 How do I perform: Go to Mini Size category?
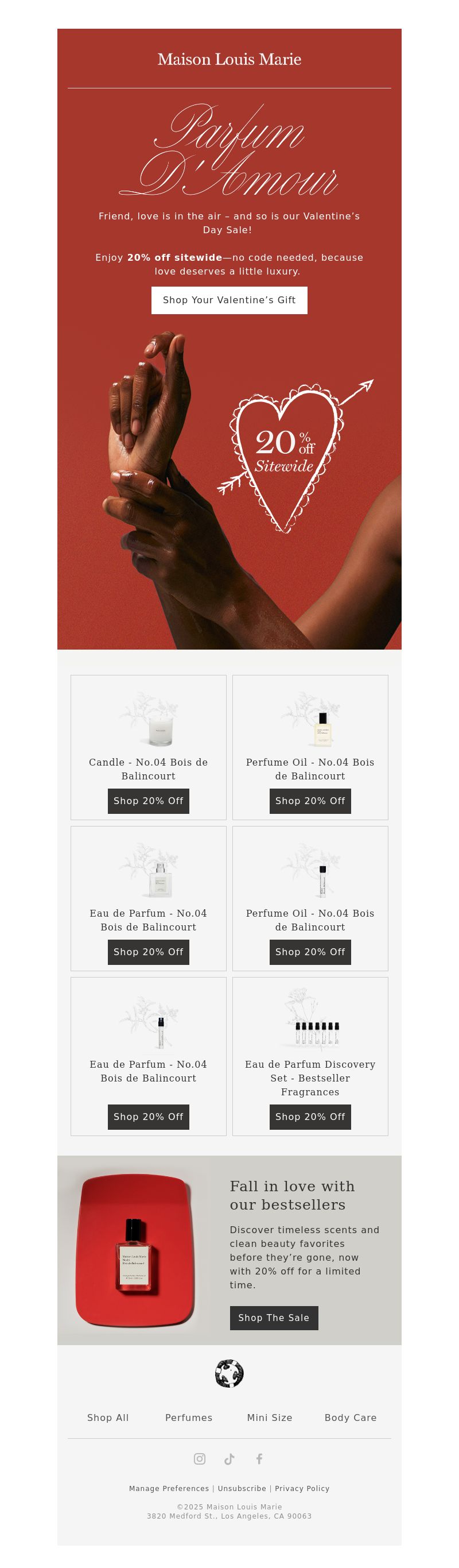(270, 1418)
